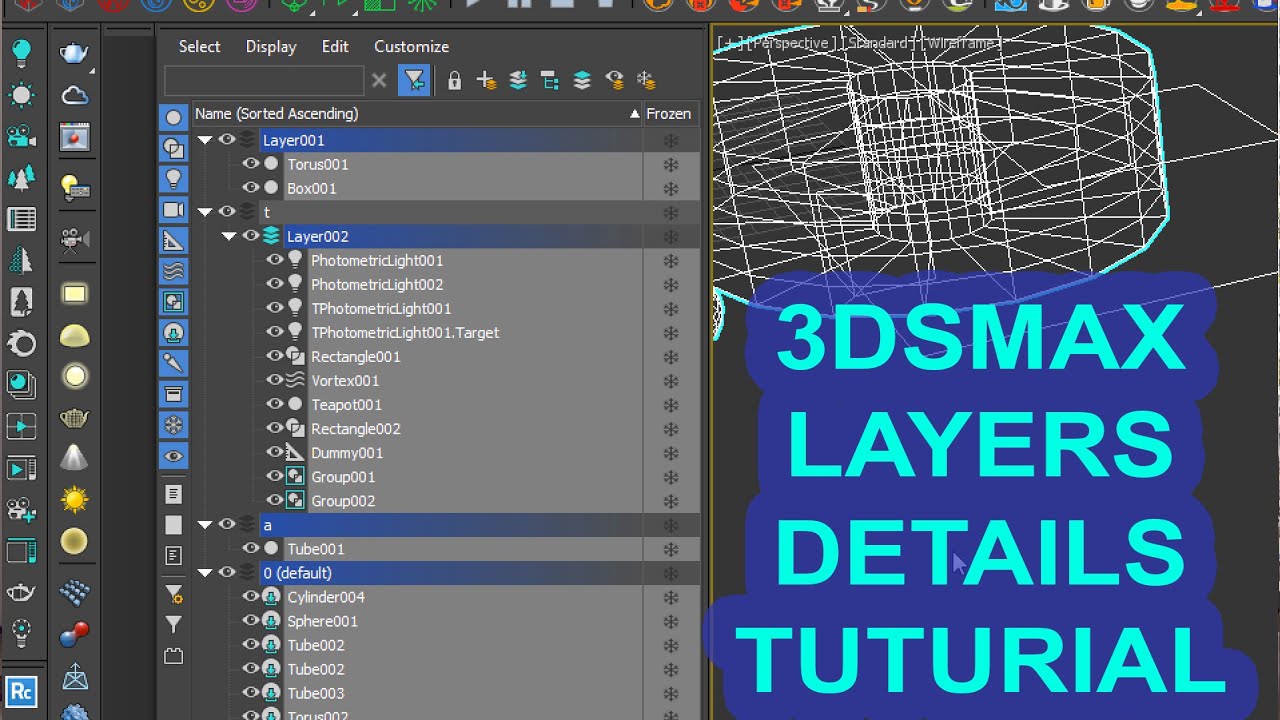Toggle the Display Frozen Objects snowflake filter
1280x720 pixels.
point(174,425)
